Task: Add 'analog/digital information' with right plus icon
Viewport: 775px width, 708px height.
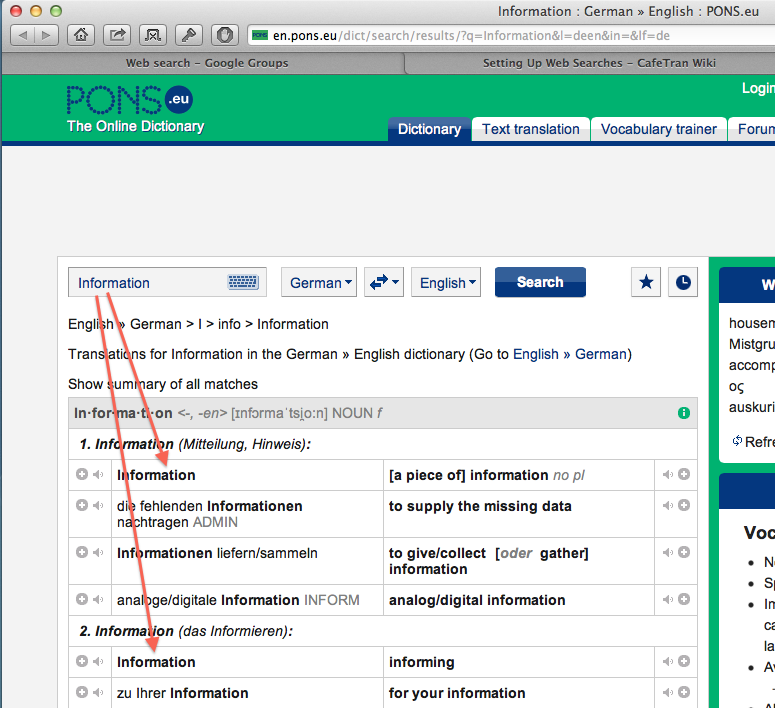Action: click(x=684, y=600)
